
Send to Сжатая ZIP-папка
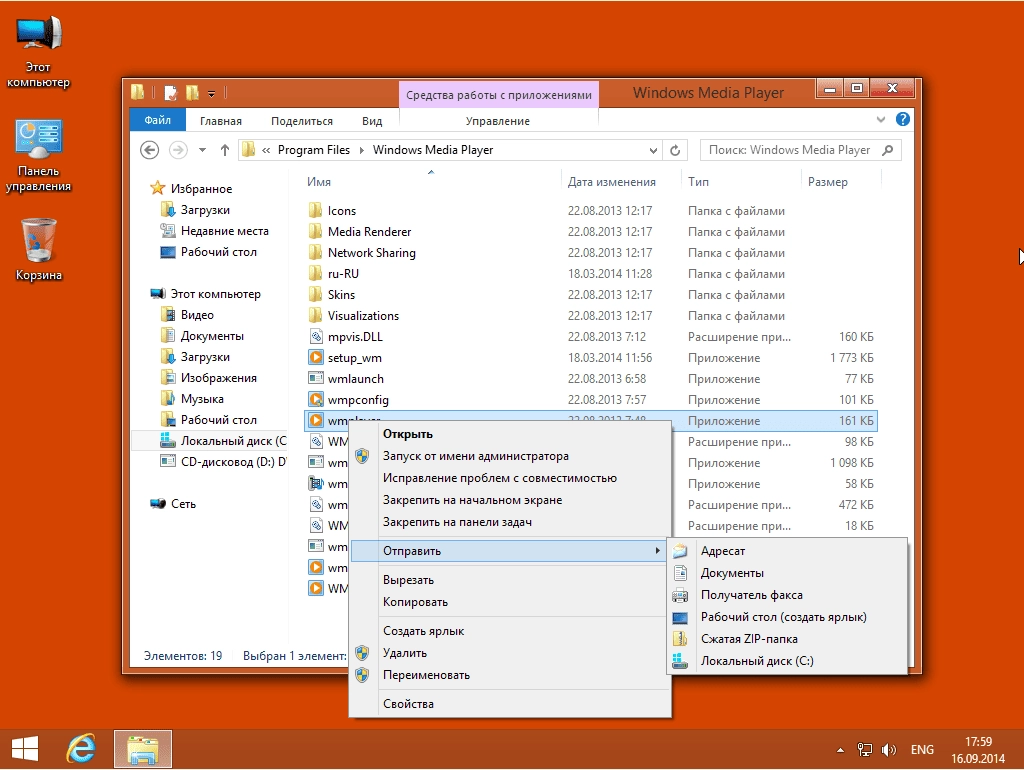[787, 639]
